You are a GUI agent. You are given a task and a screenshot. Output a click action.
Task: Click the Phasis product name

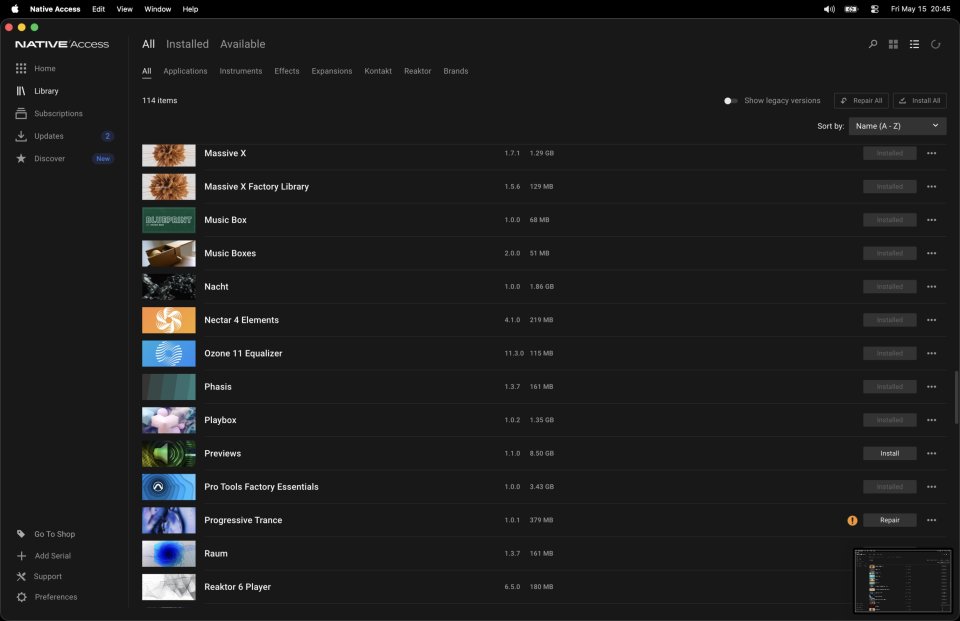coord(218,386)
